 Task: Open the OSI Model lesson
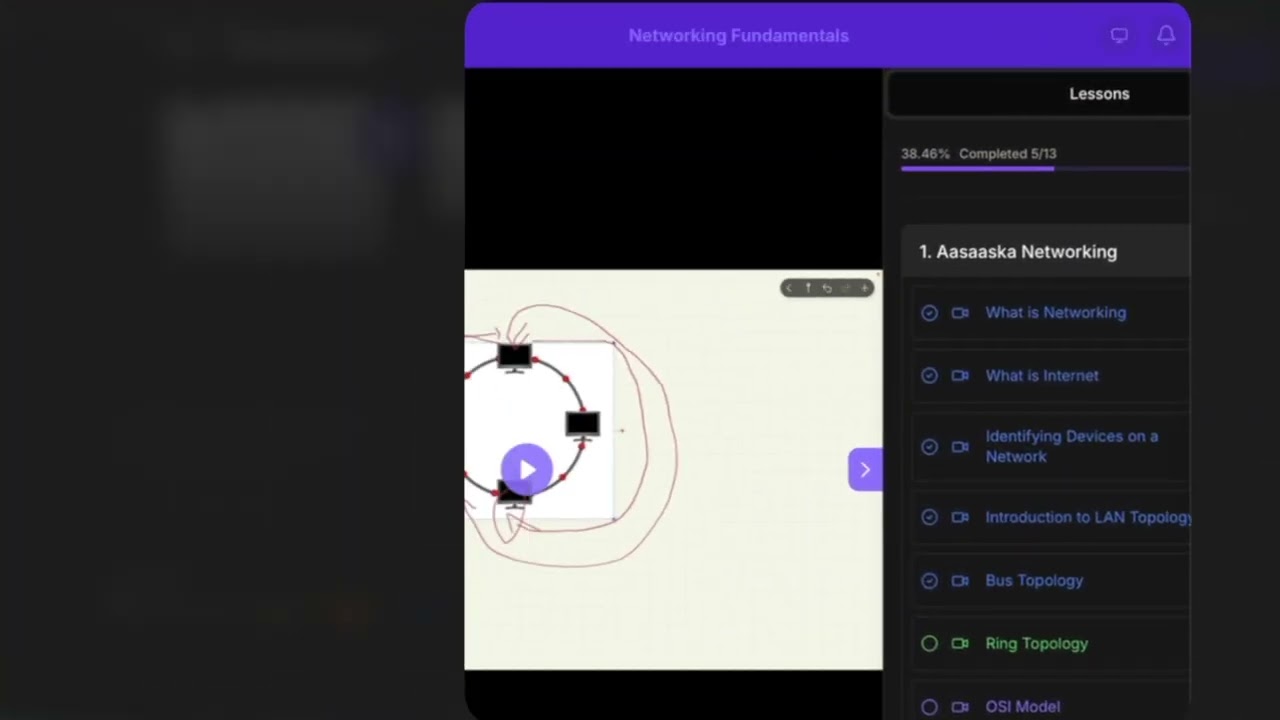click(x=1022, y=707)
